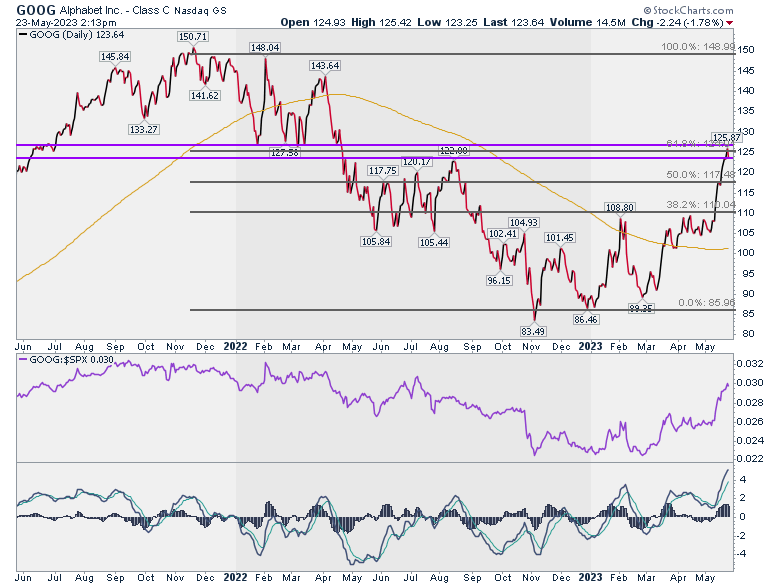
Task: Click the GOOG (Daily) 123.64 legend
Action: (x=71, y=34)
